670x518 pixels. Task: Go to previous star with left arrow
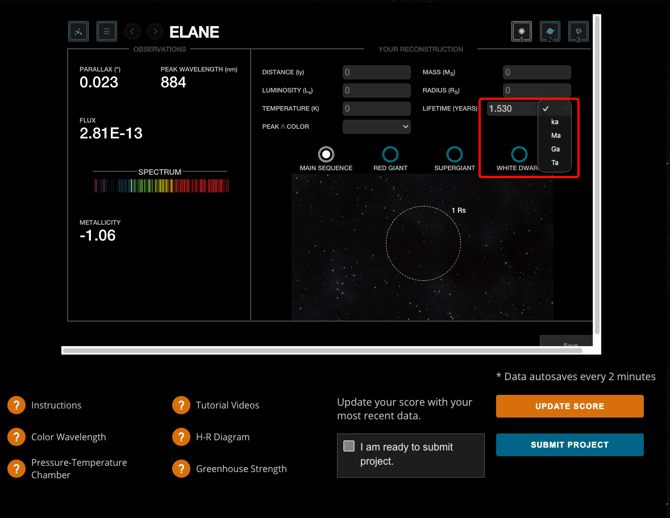tap(132, 31)
